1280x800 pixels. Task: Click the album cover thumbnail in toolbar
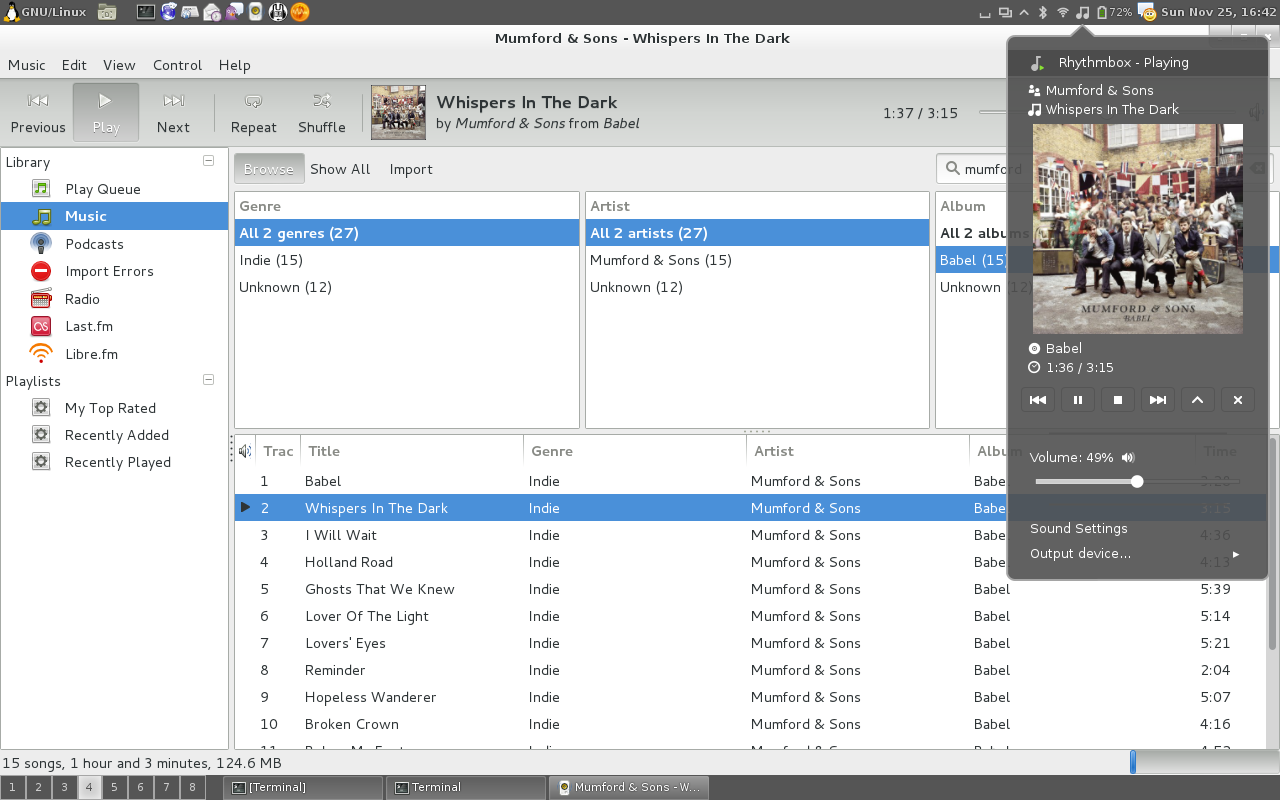(x=398, y=112)
